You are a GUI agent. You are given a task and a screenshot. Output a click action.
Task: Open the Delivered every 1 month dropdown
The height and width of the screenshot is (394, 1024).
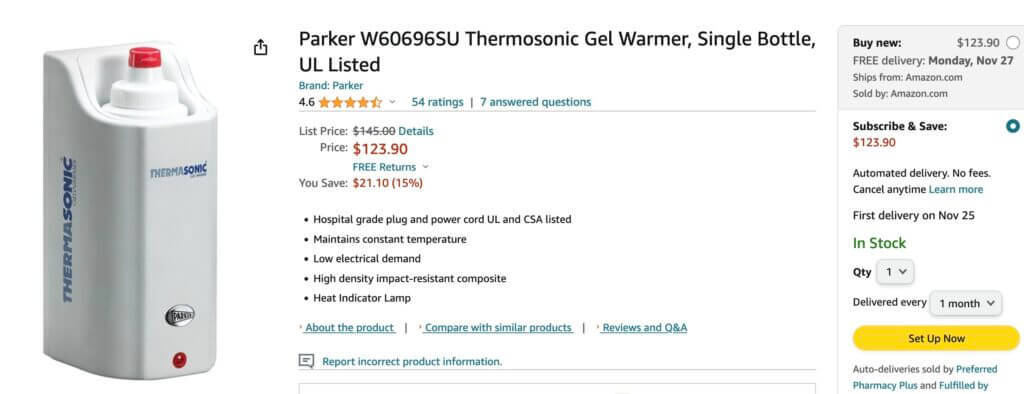point(966,303)
